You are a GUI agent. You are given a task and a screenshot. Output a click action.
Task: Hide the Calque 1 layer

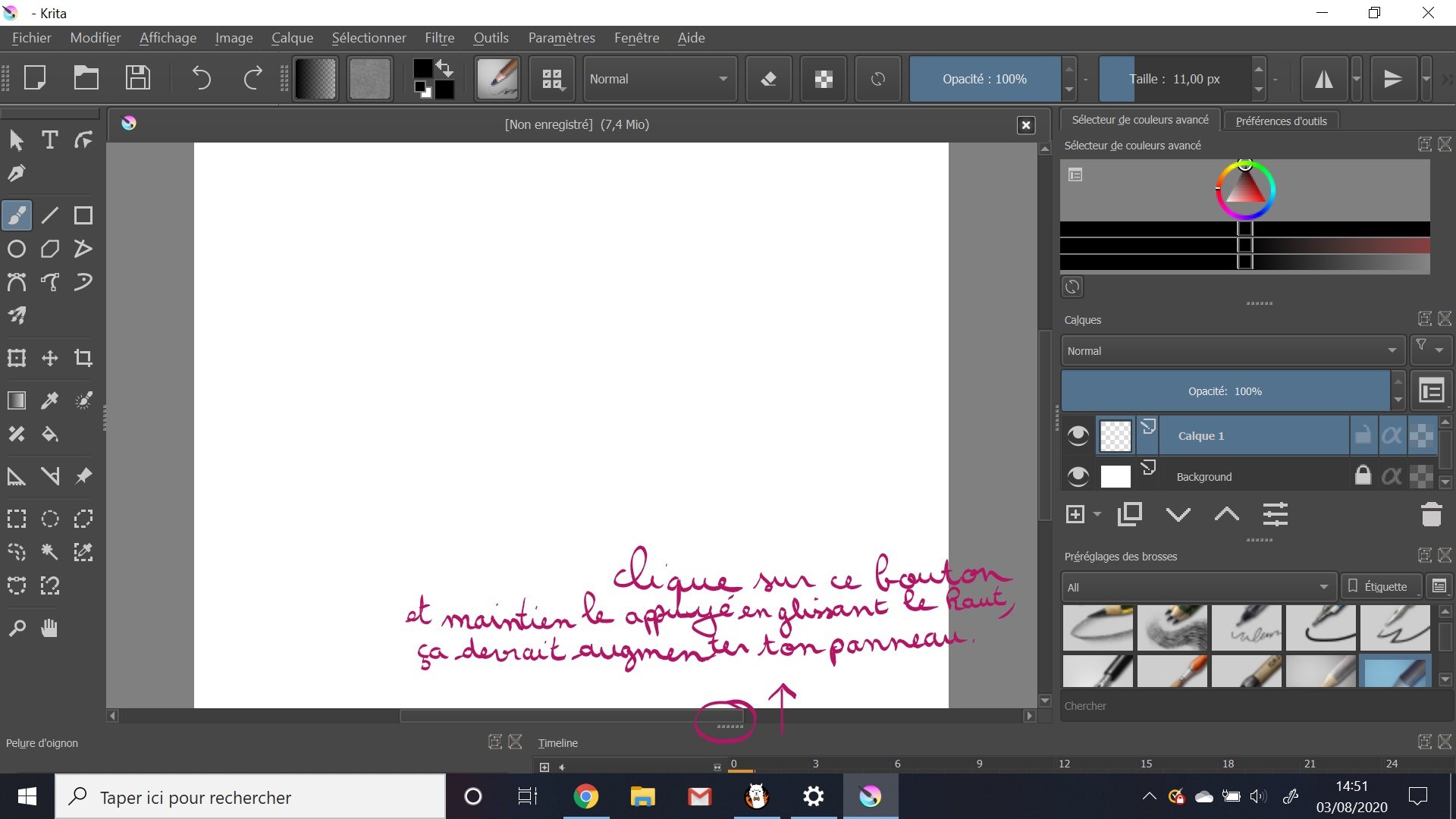tap(1078, 435)
